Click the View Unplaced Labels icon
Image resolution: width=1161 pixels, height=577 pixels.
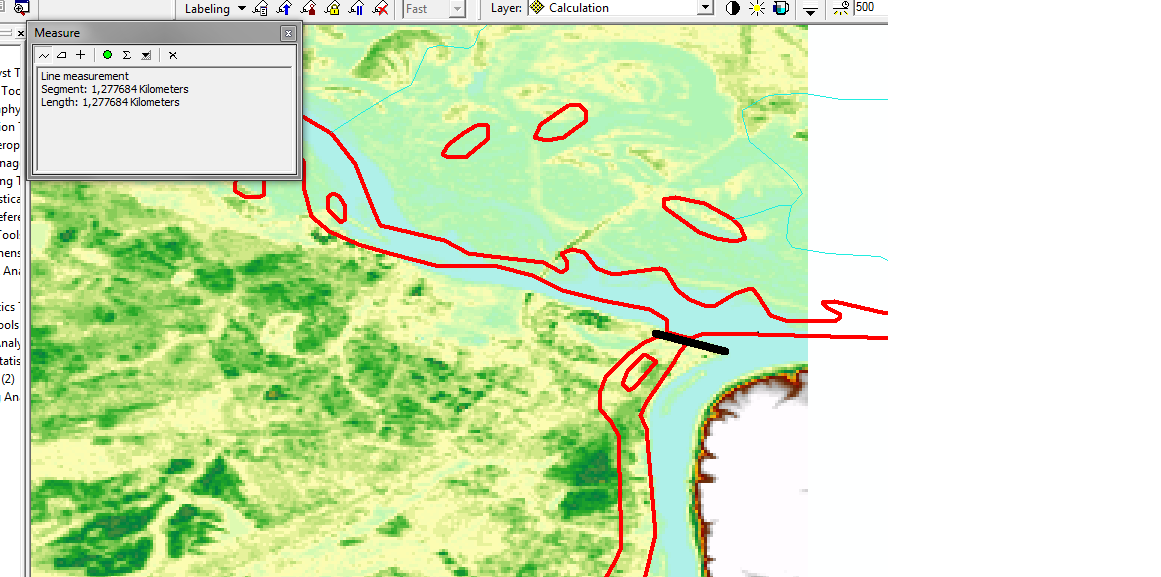coord(381,9)
